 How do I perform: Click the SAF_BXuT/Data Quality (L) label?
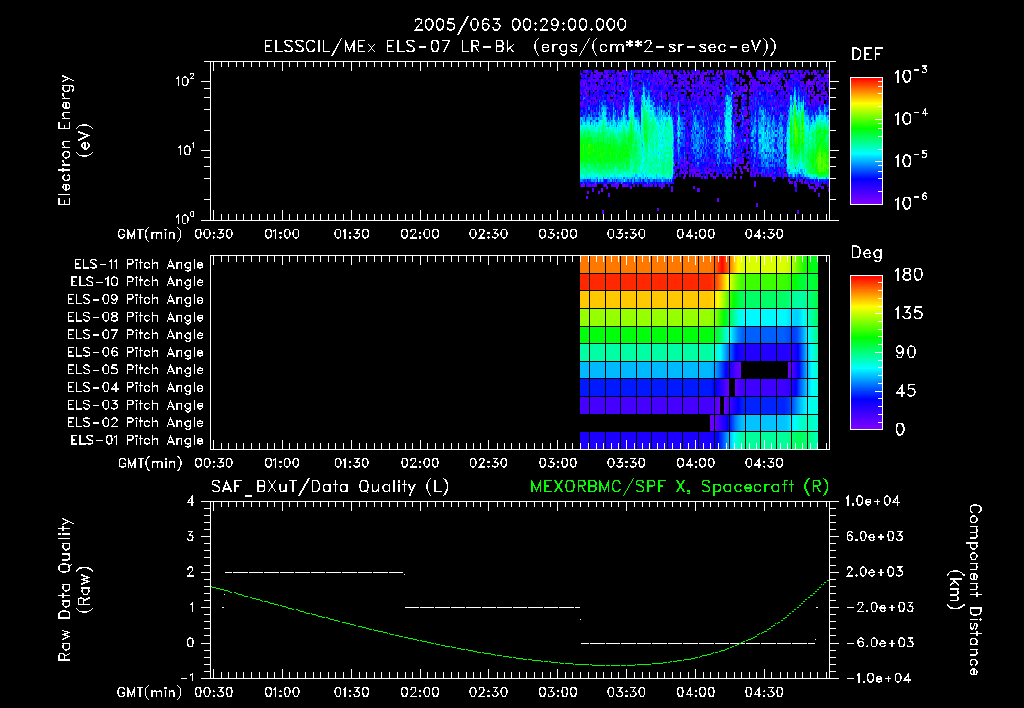coord(330,487)
